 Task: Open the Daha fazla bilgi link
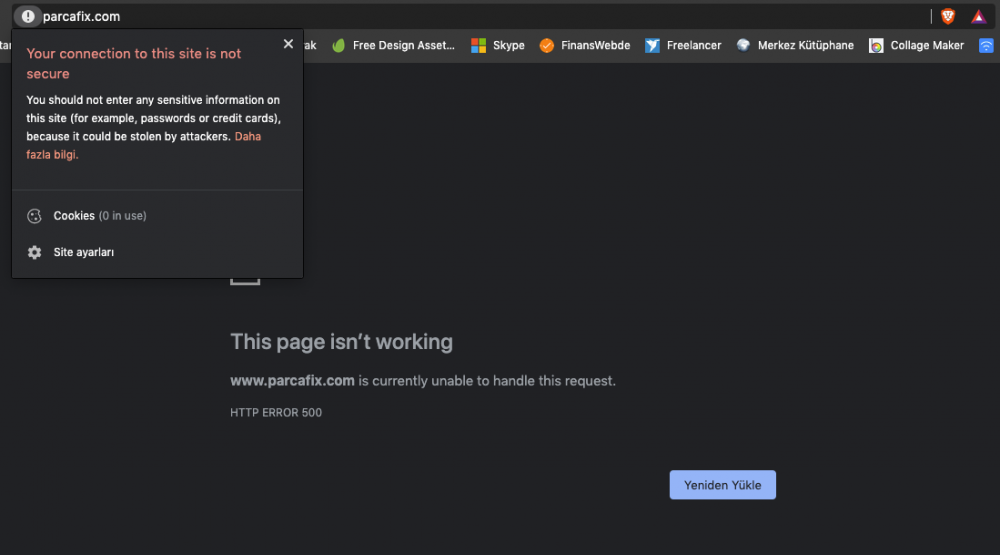click(x=143, y=145)
